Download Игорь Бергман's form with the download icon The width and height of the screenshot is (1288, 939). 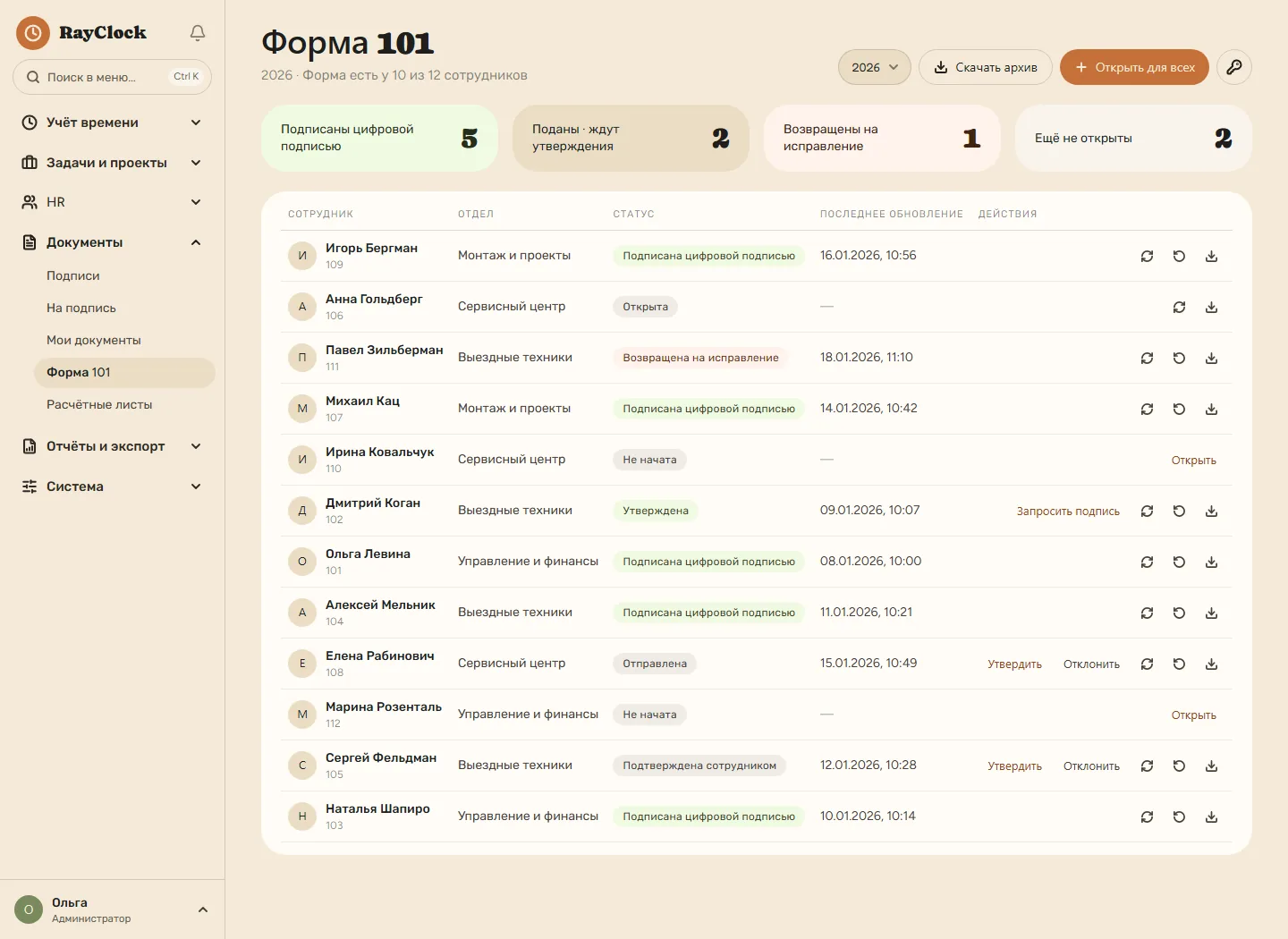point(1211,256)
